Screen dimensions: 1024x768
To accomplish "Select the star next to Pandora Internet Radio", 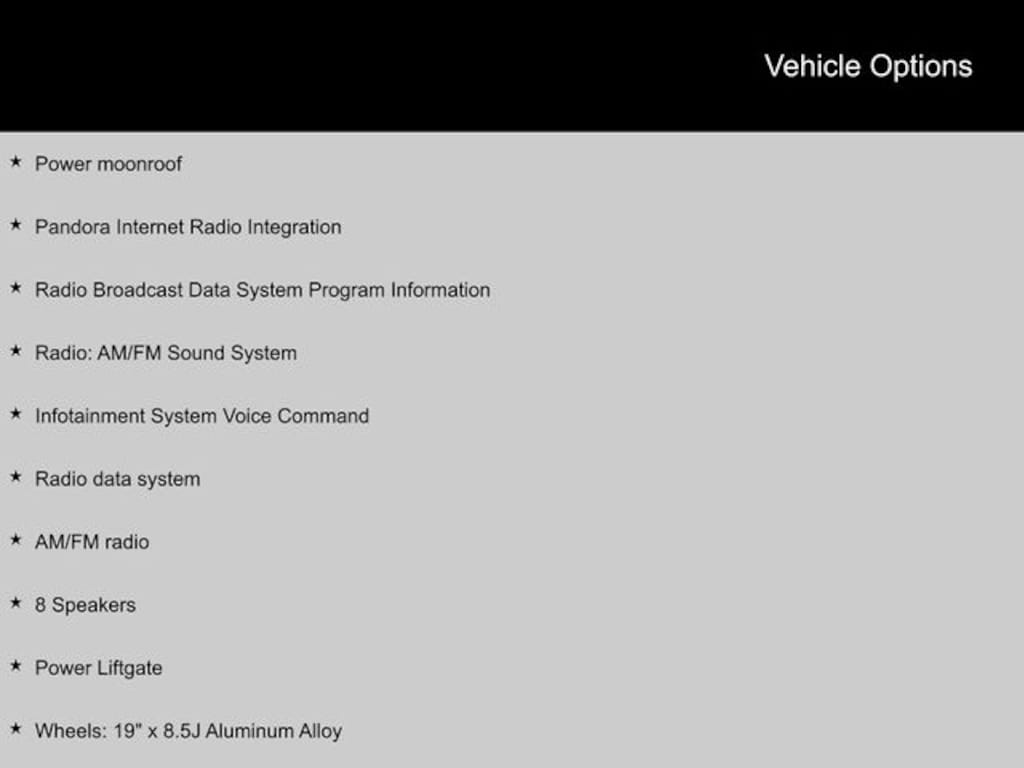I will click(15, 224).
